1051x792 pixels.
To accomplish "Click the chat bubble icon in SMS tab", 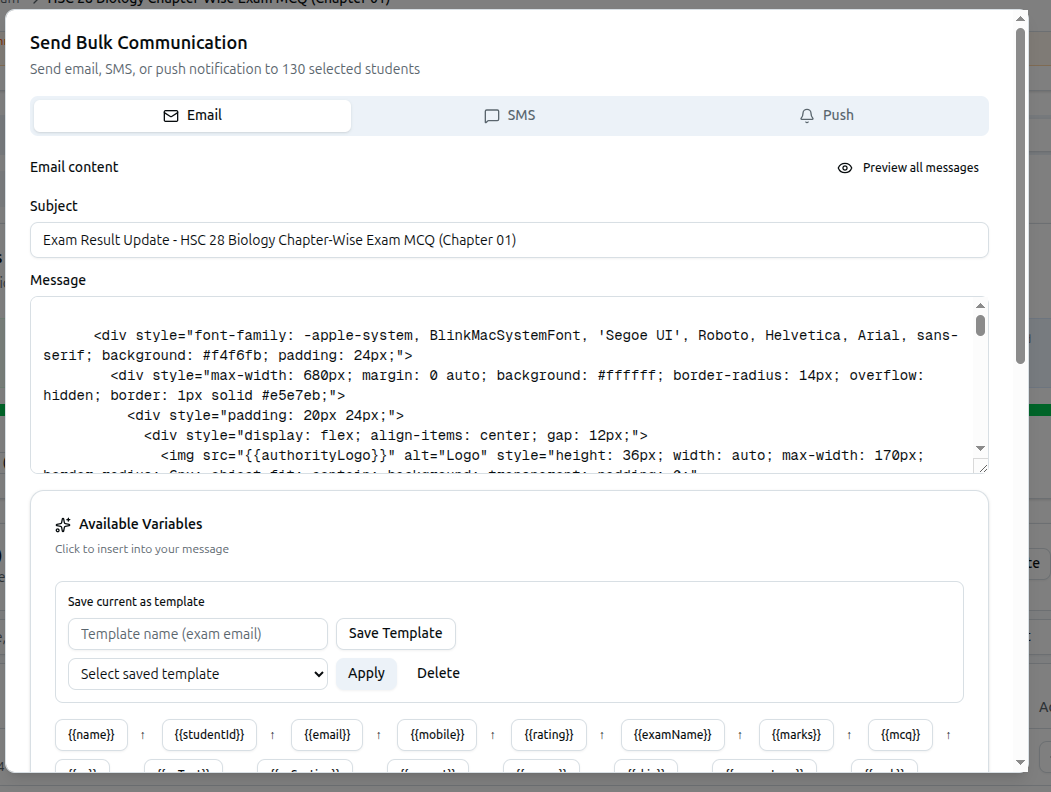I will click(492, 116).
